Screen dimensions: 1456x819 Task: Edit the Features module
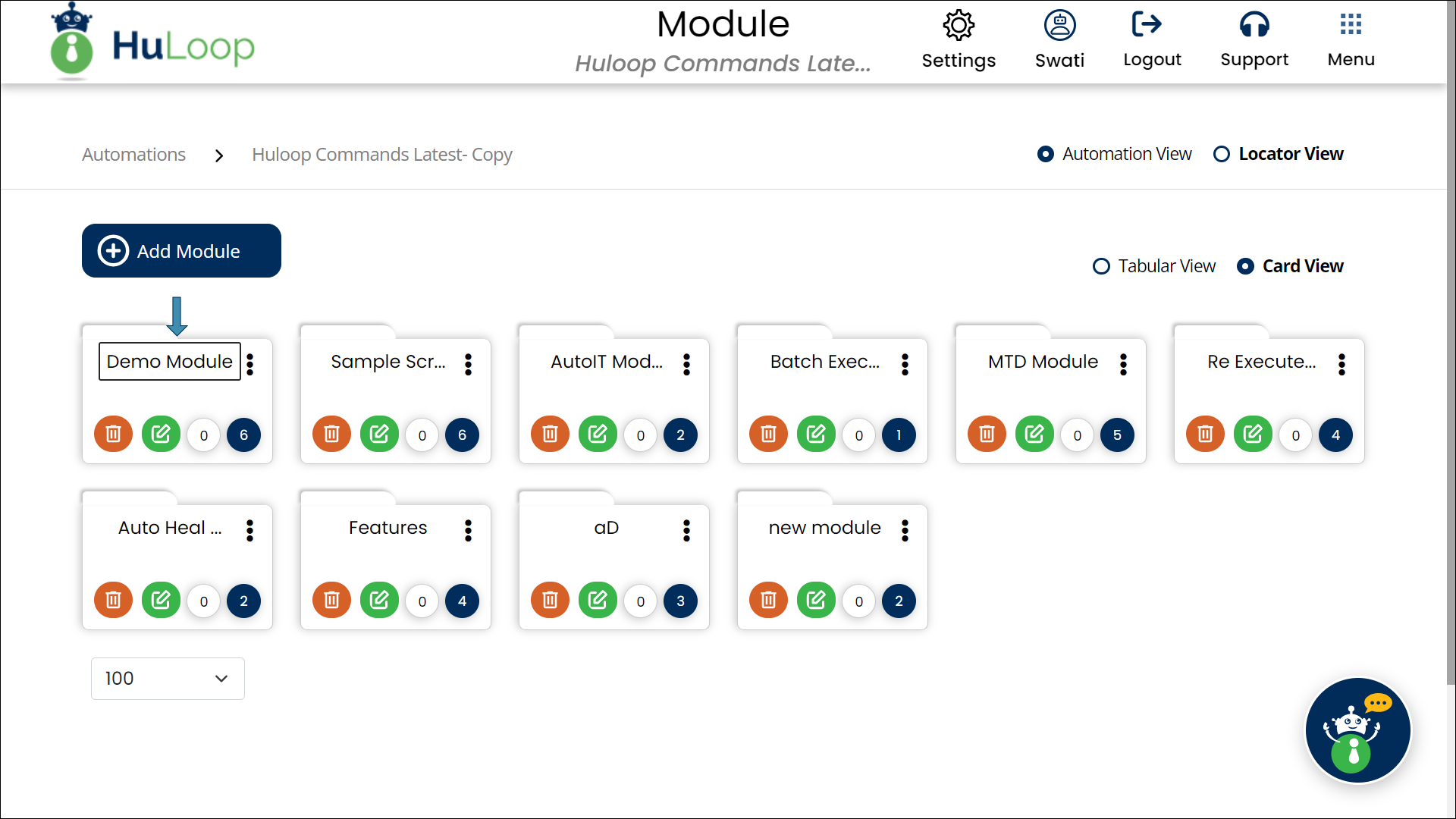(379, 601)
